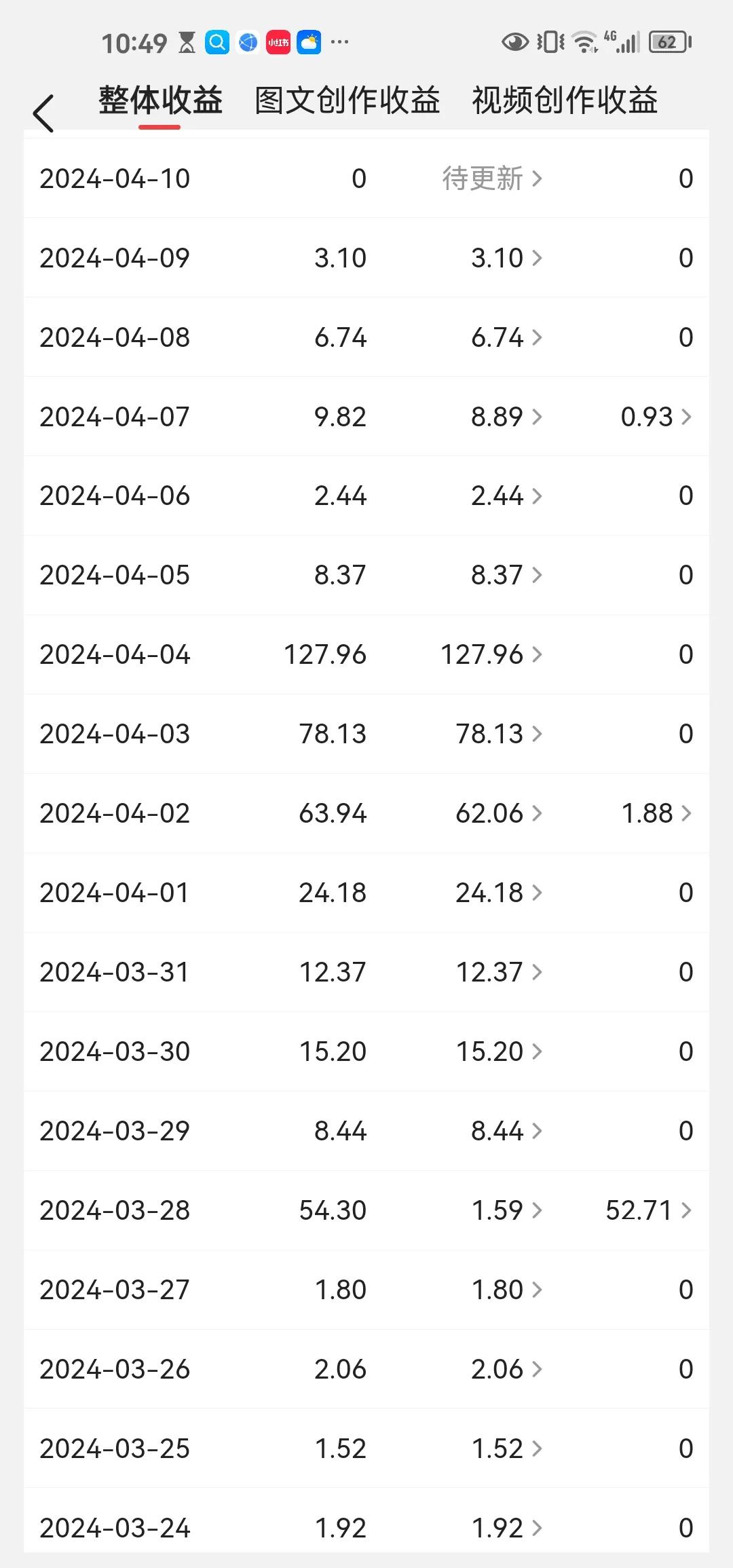733x1568 pixels.
Task: Open 78.13 image-text earnings for 2024-04-03
Action: tap(498, 734)
